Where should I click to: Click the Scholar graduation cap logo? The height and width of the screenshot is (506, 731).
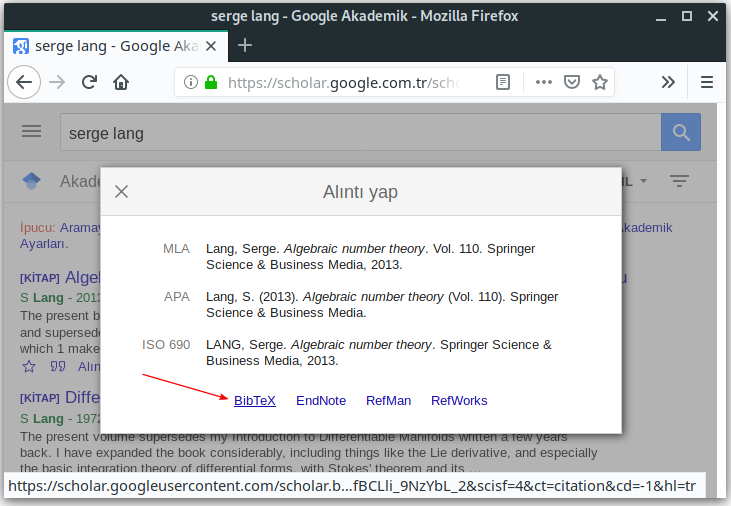[x=31, y=180]
